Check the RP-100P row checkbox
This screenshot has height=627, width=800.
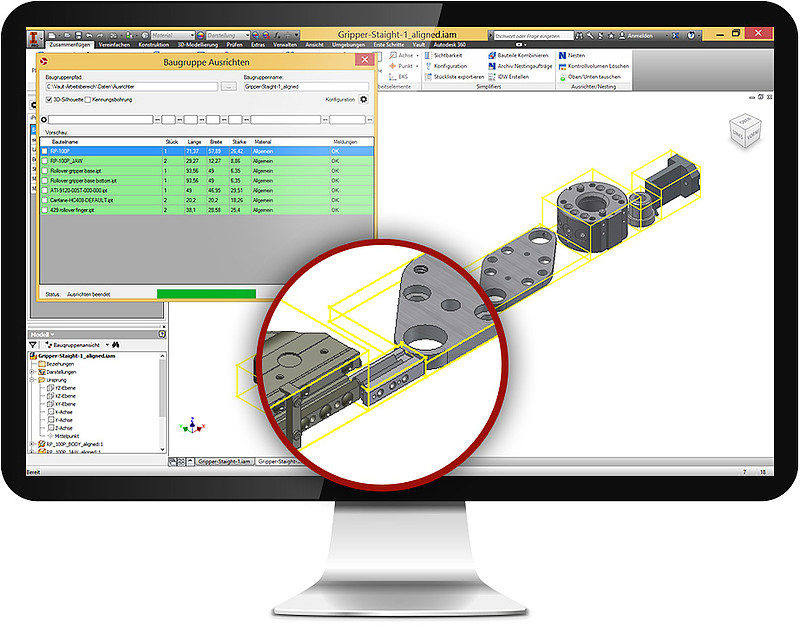[44, 152]
